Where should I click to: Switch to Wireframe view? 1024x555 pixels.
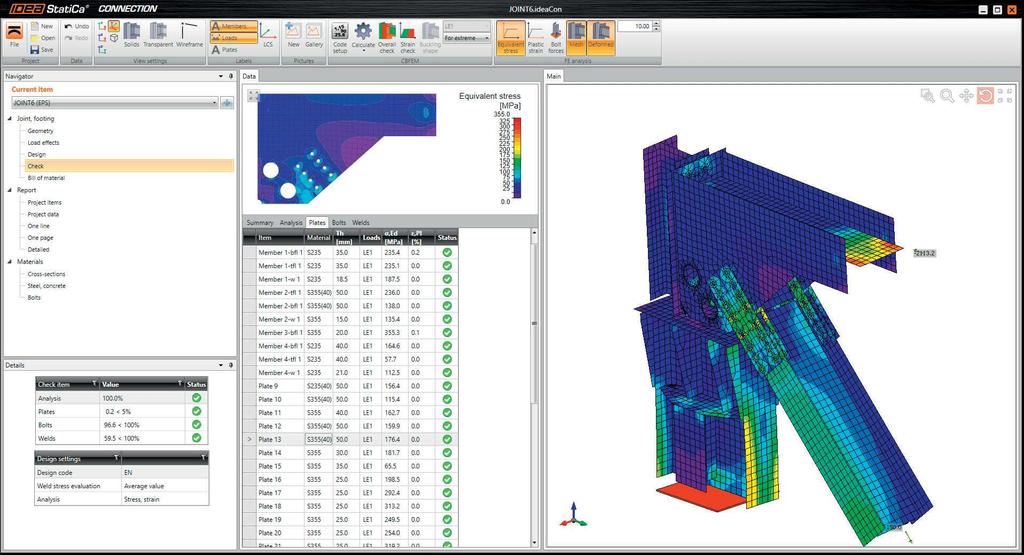click(x=189, y=35)
